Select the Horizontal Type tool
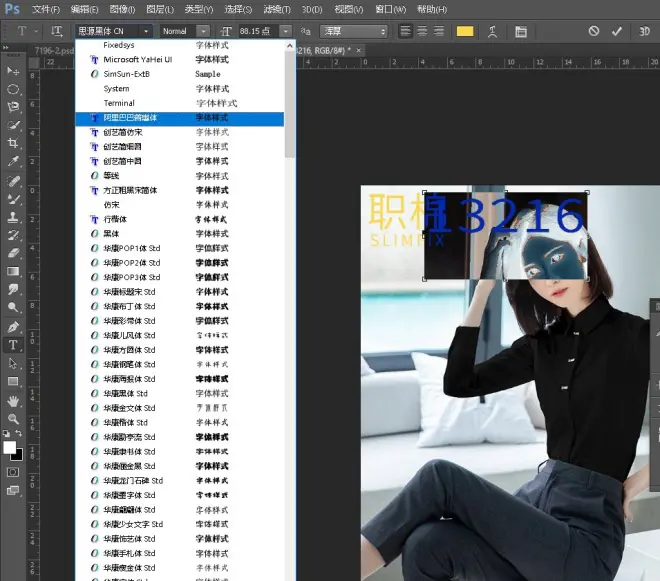Viewport: 660px width, 581px height. point(13,345)
